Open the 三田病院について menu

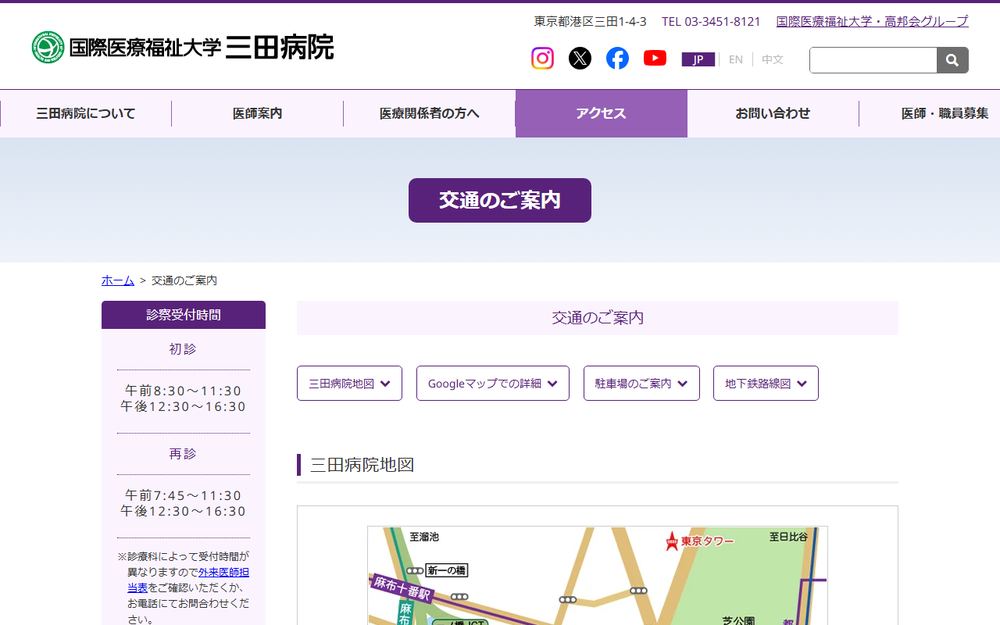coord(85,114)
